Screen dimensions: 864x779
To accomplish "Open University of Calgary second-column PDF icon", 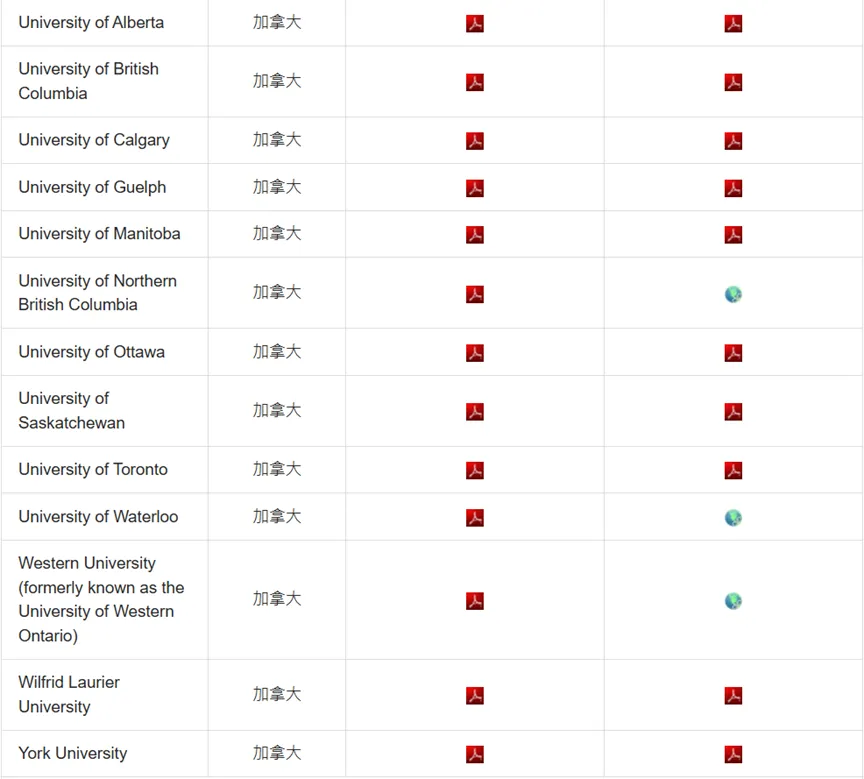I will click(x=733, y=141).
